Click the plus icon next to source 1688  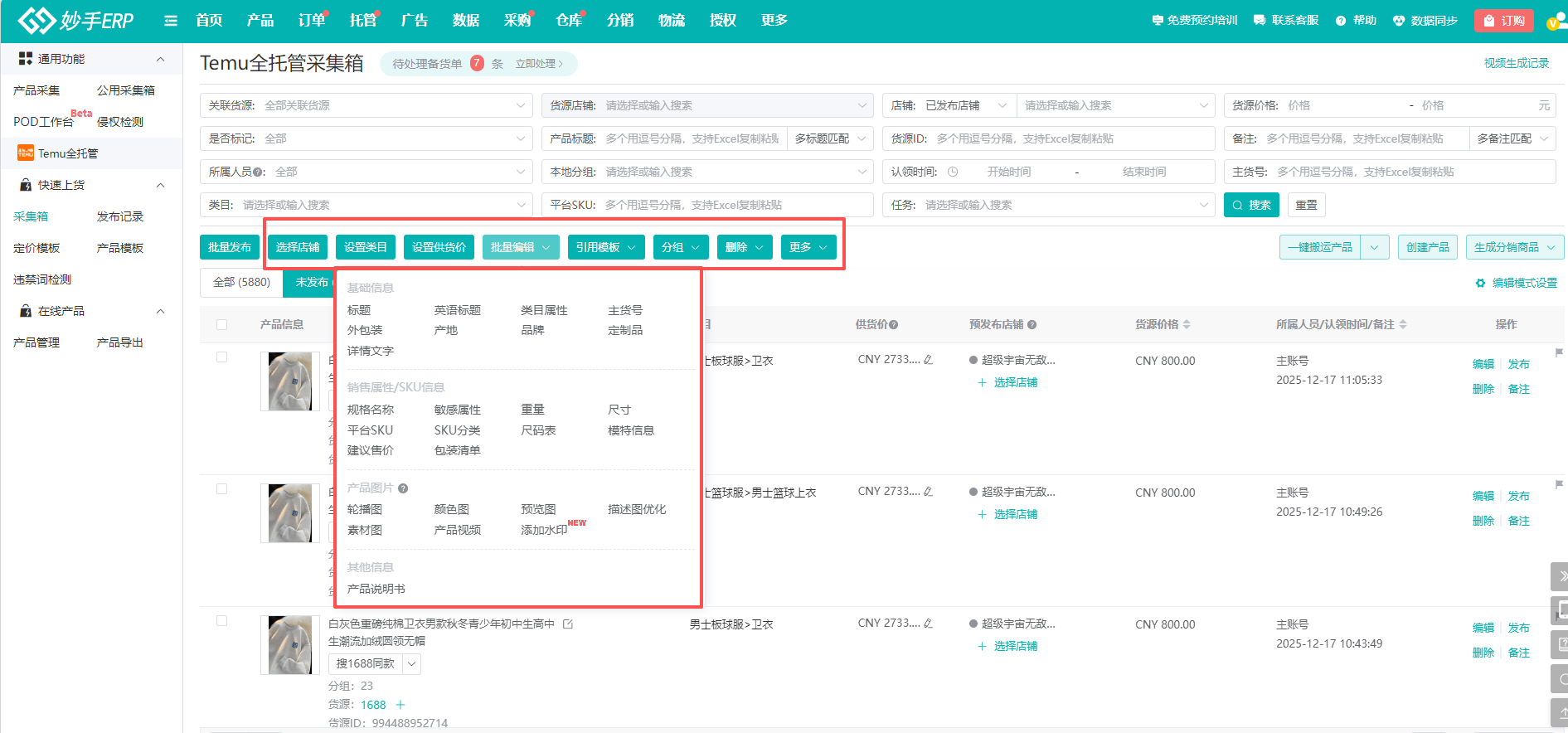coord(400,705)
